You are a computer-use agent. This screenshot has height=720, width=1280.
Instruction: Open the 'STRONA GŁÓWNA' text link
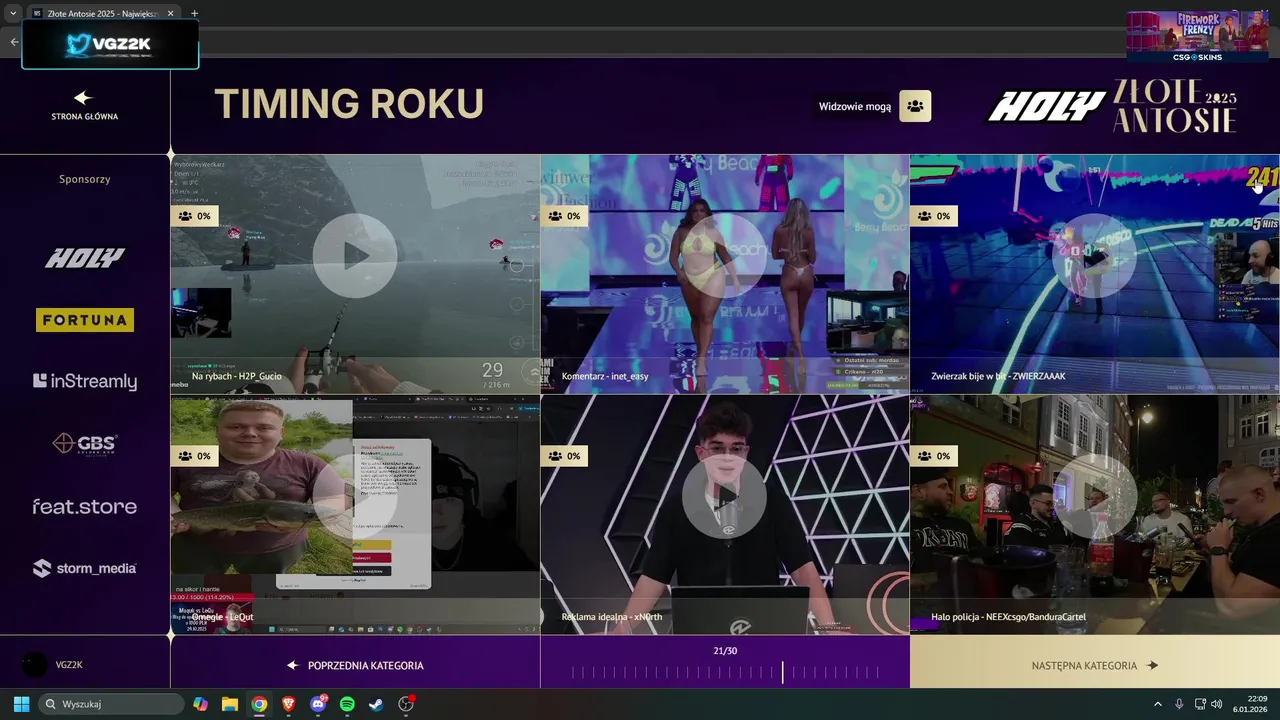point(85,117)
